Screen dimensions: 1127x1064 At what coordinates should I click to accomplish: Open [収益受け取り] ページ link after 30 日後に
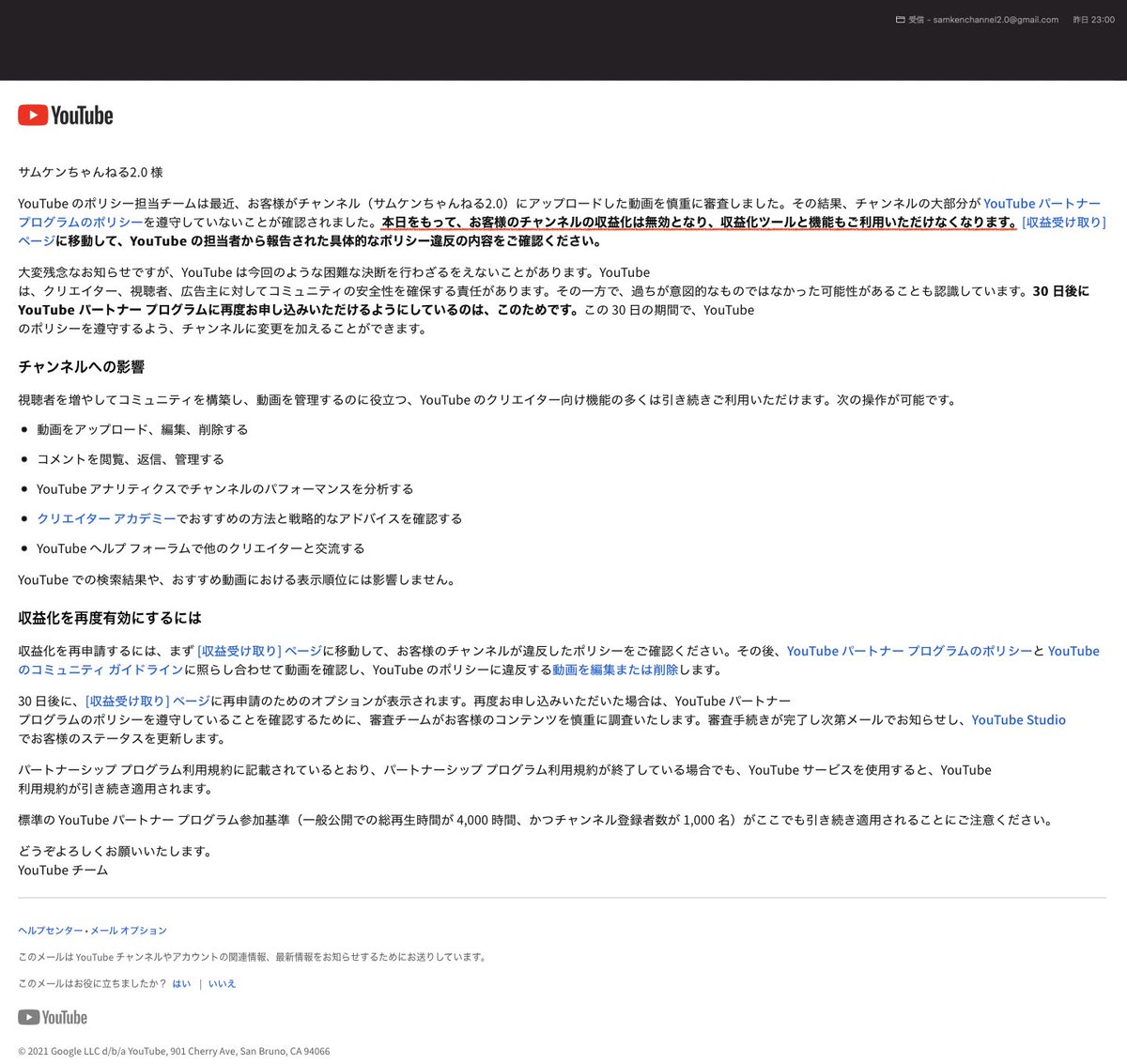pos(147,701)
